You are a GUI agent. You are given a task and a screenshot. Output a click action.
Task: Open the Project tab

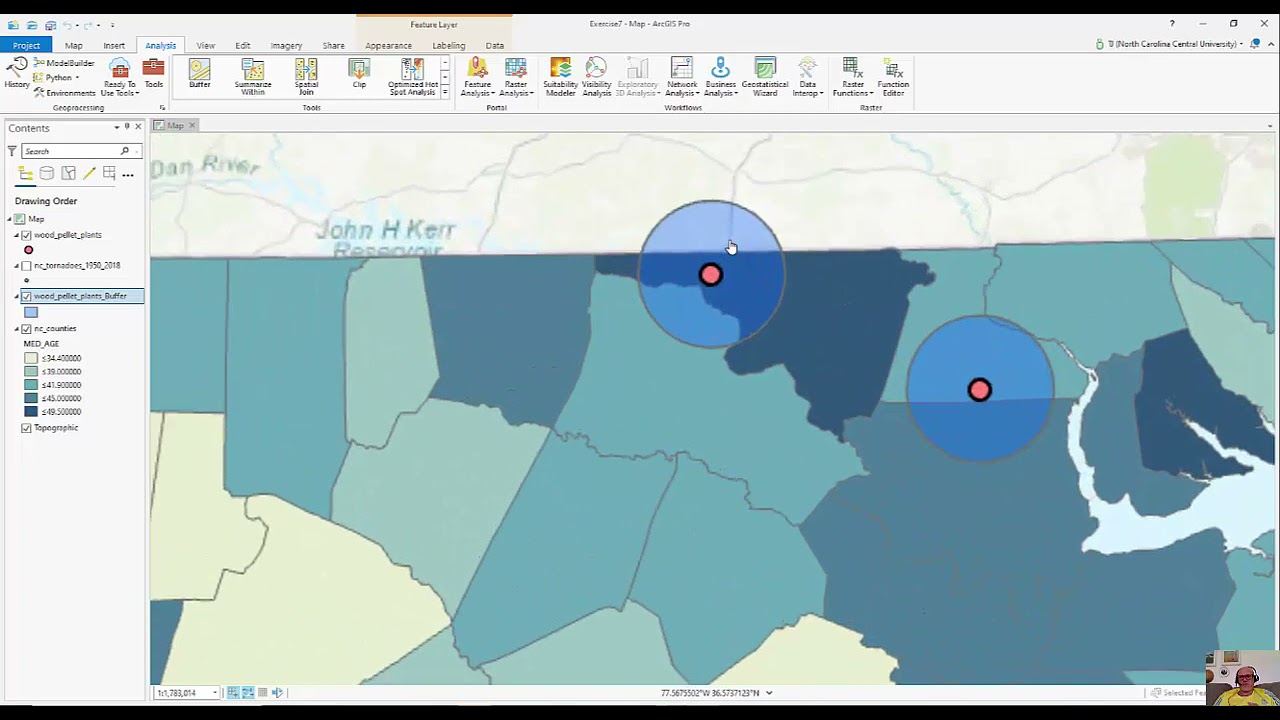pyautogui.click(x=27, y=45)
